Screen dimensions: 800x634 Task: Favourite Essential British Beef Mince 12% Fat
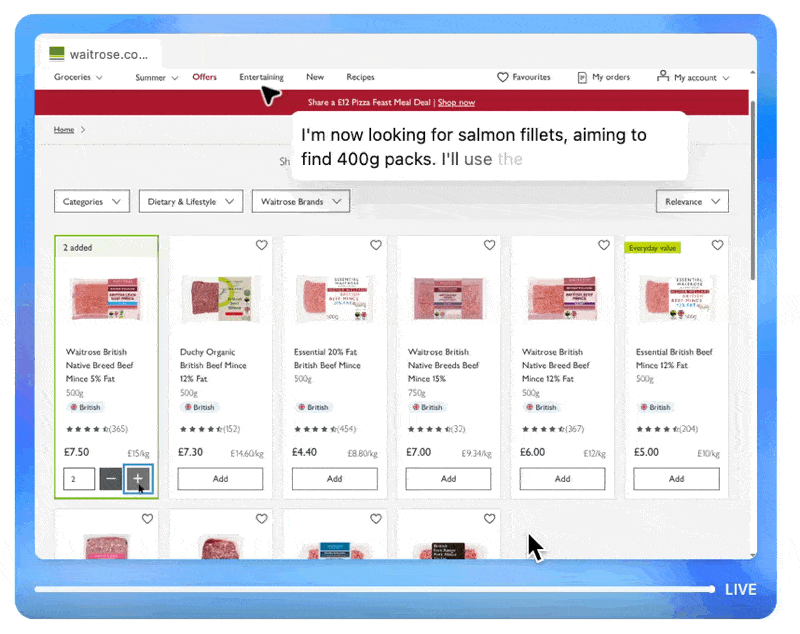pyautogui.click(x=718, y=245)
